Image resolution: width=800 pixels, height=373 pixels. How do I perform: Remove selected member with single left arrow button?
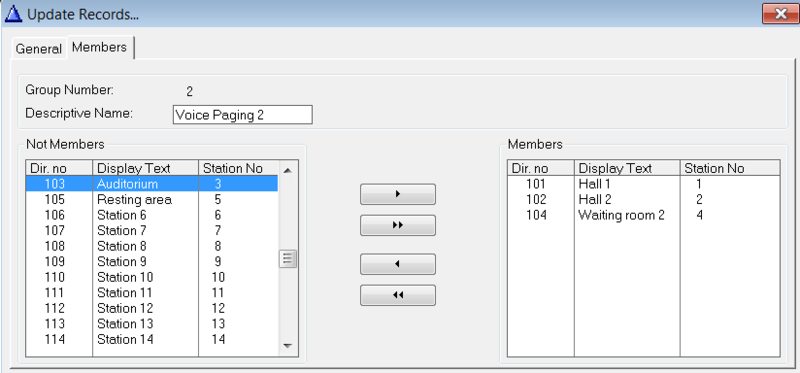tap(398, 264)
